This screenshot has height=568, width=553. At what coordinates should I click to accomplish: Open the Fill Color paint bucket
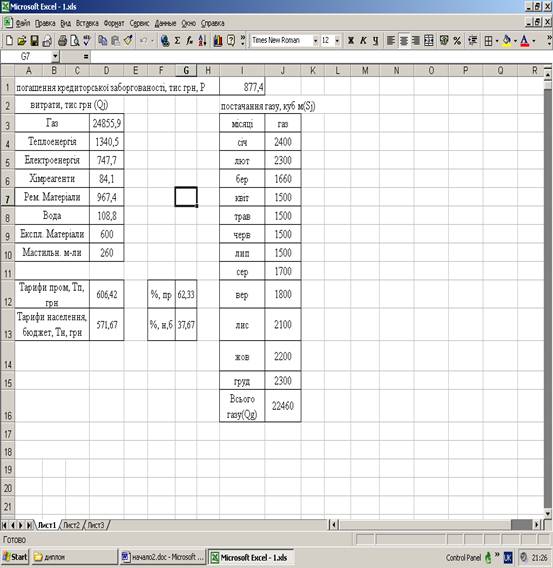(507, 41)
